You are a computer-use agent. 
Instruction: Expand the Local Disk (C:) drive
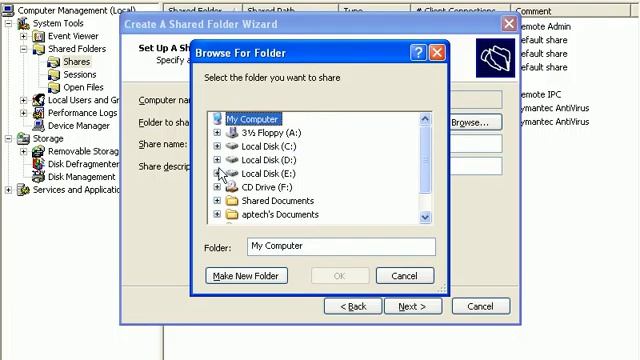coord(217,146)
